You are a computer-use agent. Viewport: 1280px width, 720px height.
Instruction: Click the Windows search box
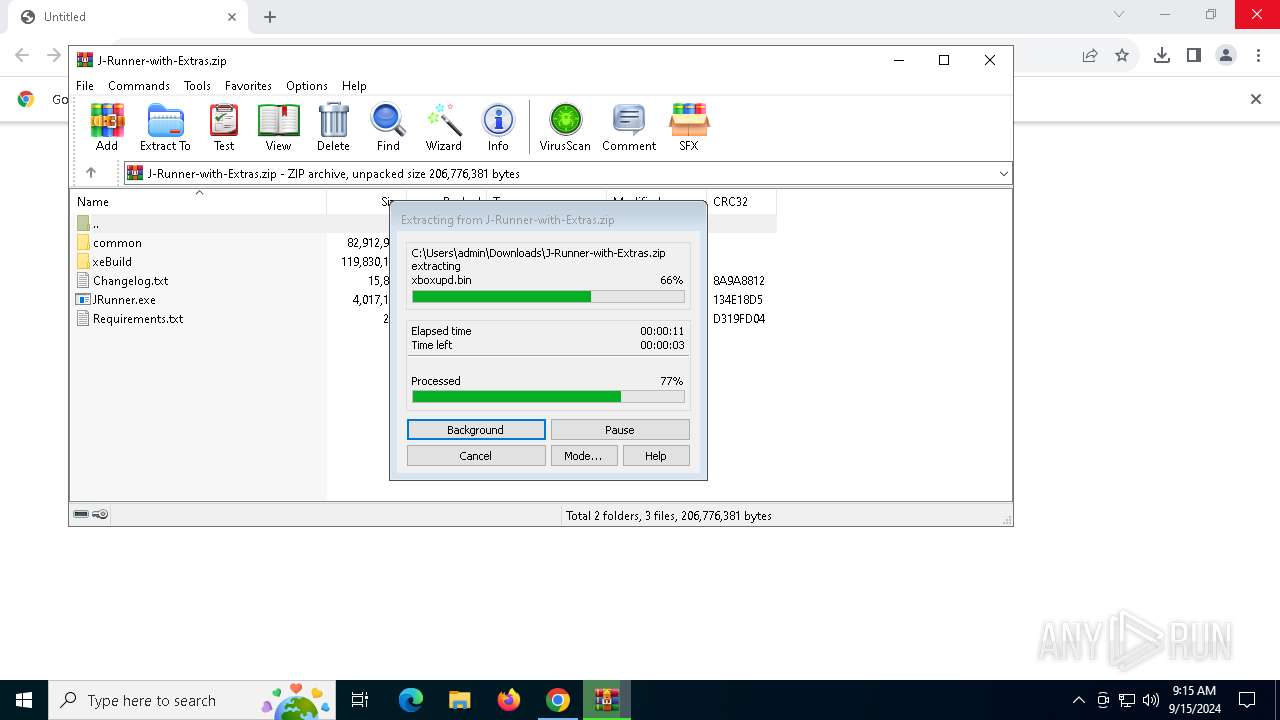193,700
